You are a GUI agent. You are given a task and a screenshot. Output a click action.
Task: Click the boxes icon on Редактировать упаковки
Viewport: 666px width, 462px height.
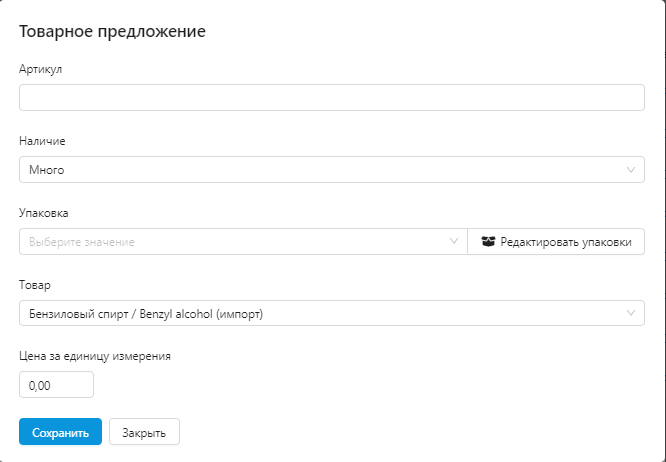point(488,242)
